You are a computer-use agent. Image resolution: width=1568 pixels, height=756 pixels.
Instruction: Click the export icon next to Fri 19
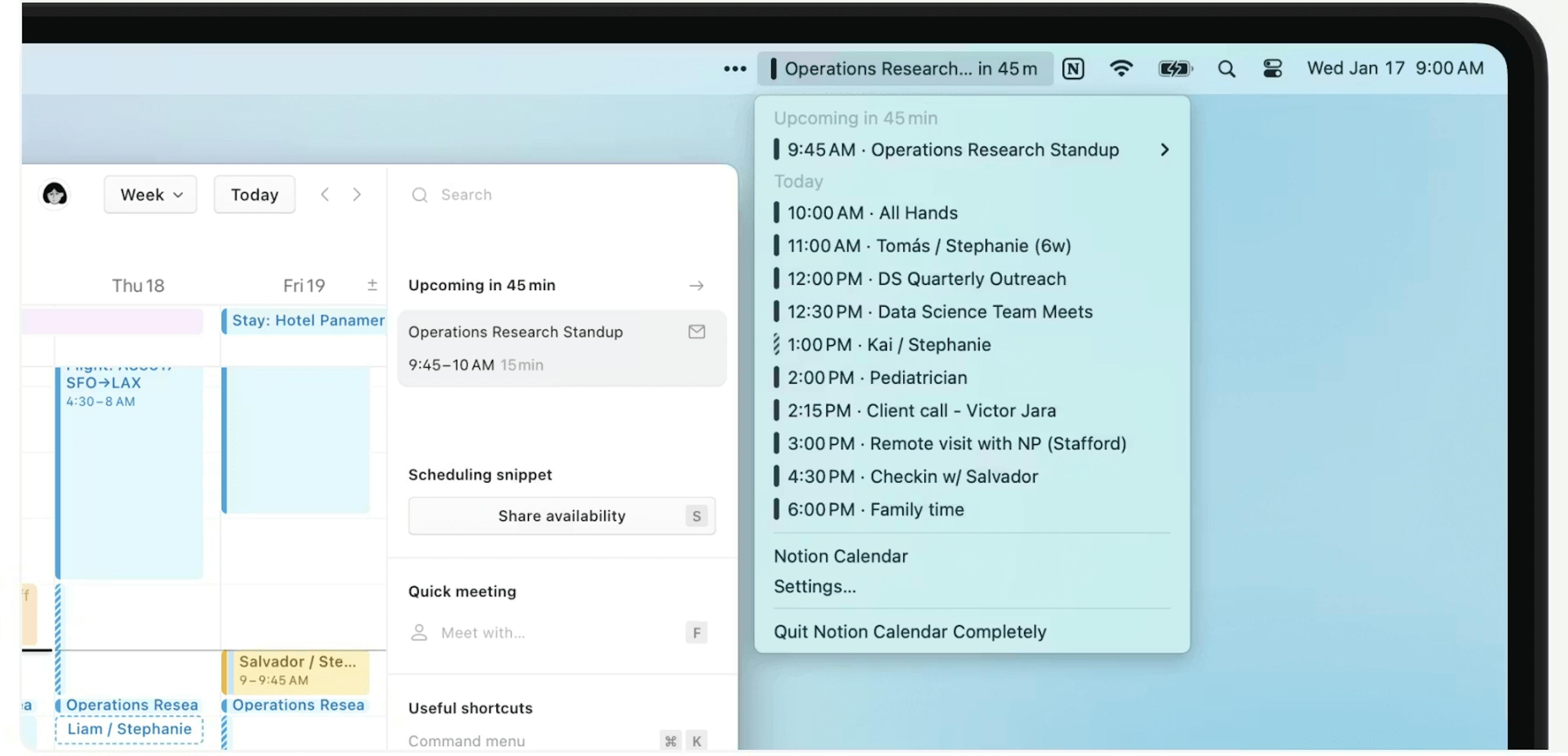(372, 284)
